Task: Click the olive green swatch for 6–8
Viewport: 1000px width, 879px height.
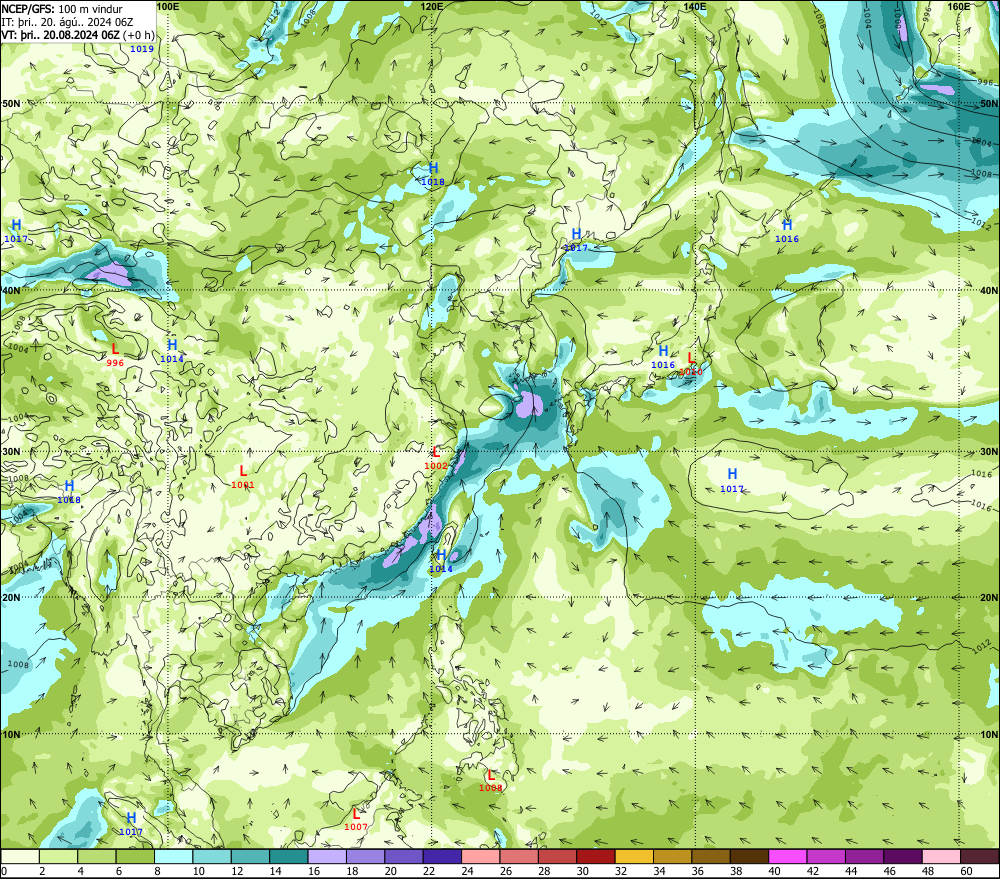Action: (135, 856)
